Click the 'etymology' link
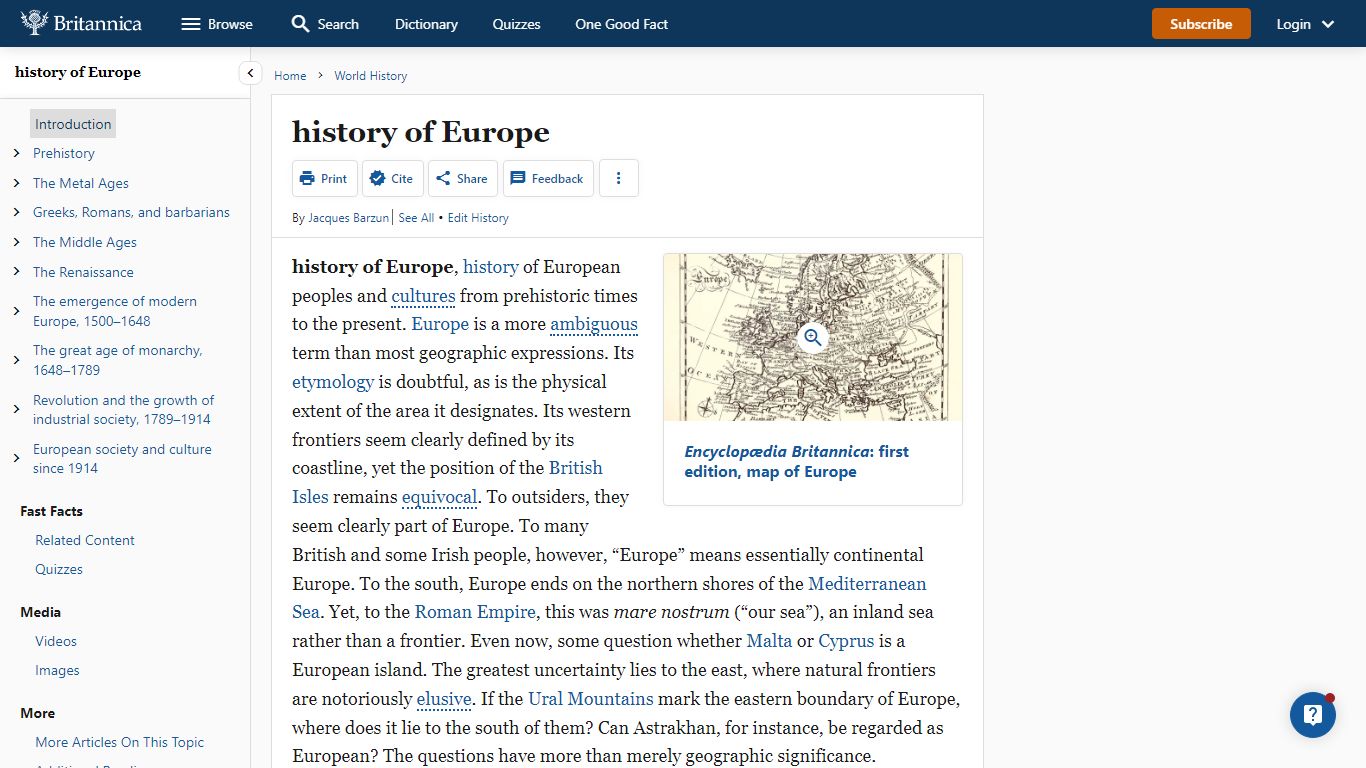Screen dimensions: 1366x768 point(333,382)
